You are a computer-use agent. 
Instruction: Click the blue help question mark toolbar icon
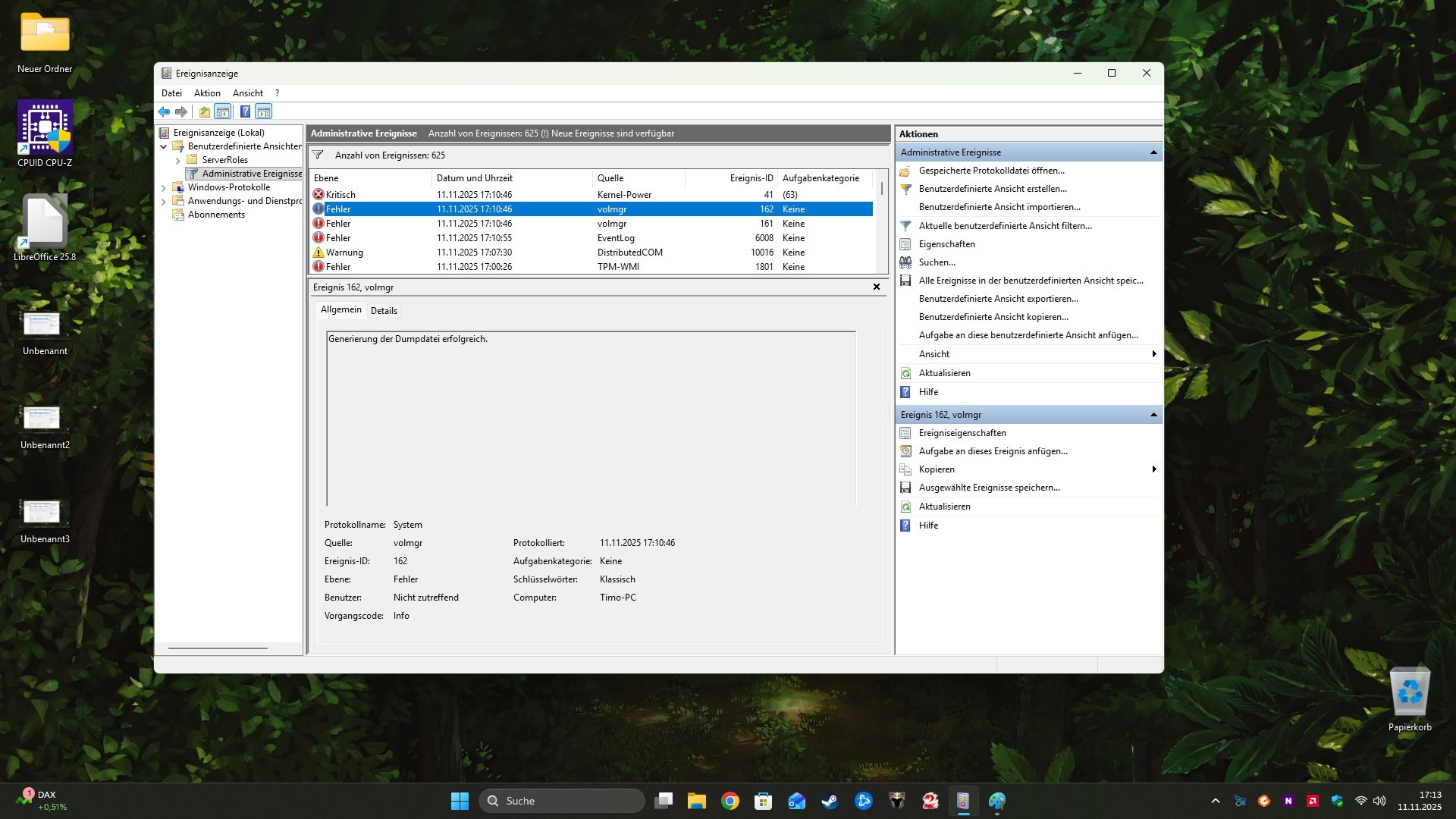(245, 112)
